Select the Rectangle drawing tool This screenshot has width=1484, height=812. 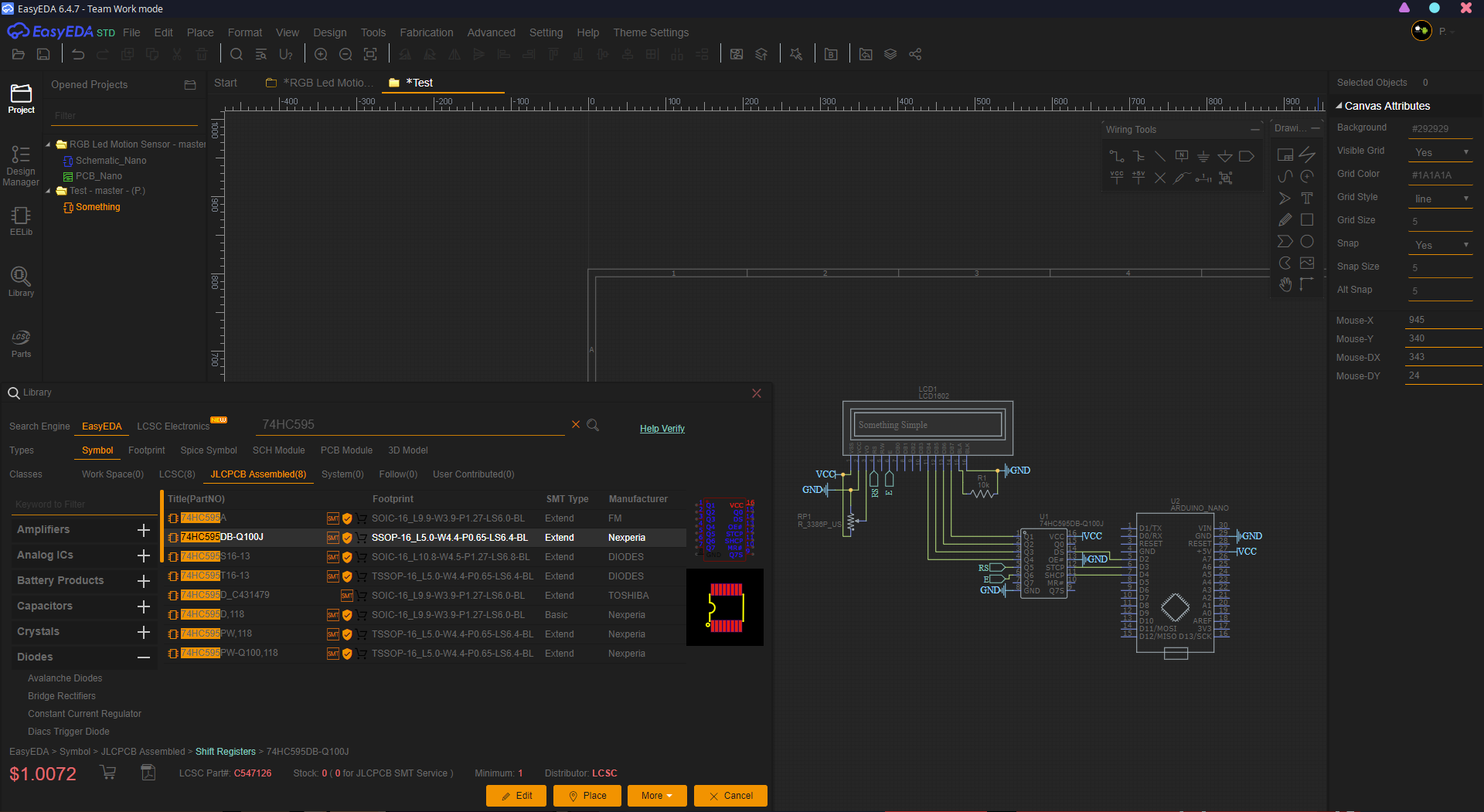tap(1307, 220)
